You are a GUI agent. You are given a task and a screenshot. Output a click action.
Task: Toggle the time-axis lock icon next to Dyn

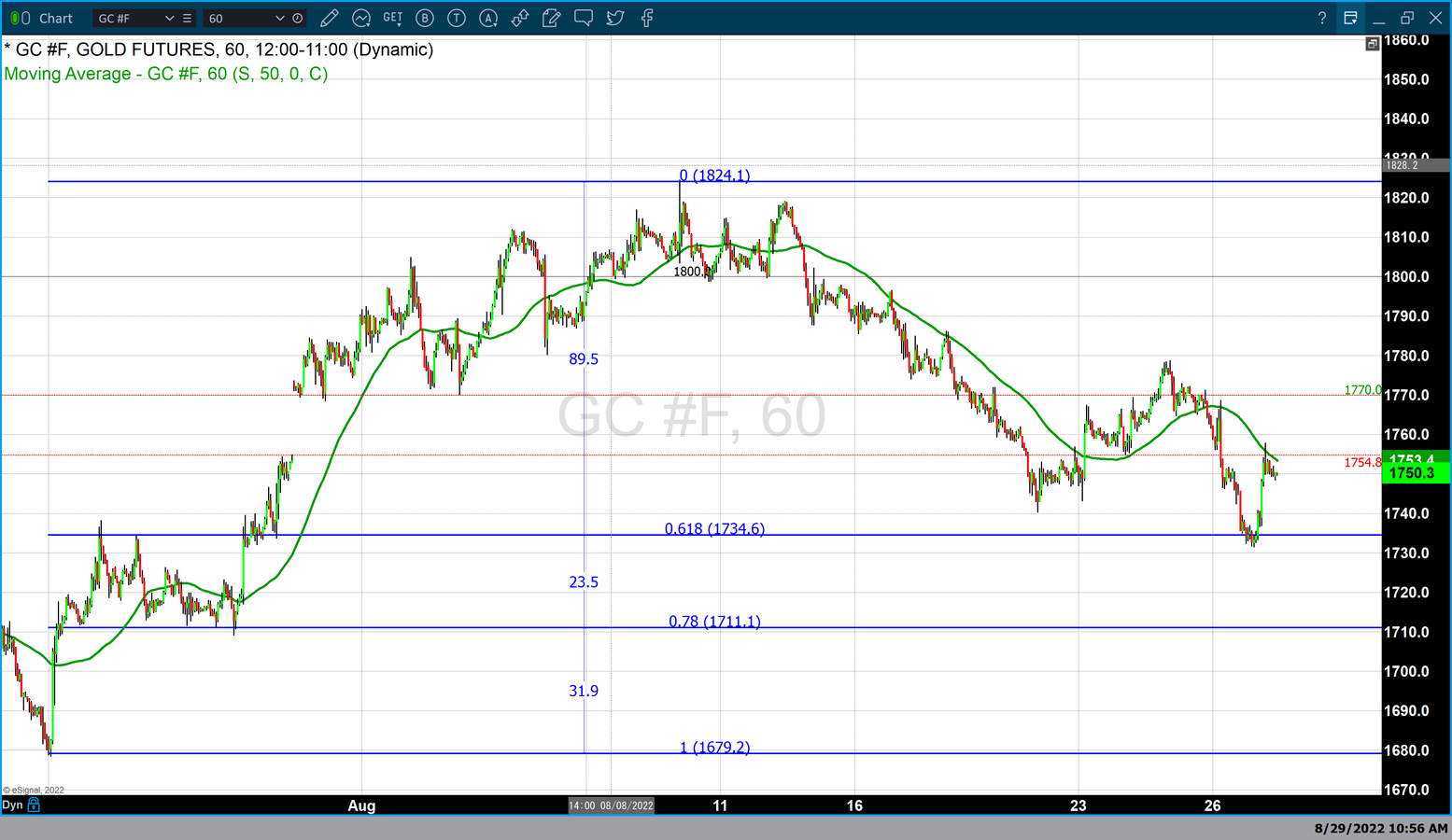(x=34, y=805)
